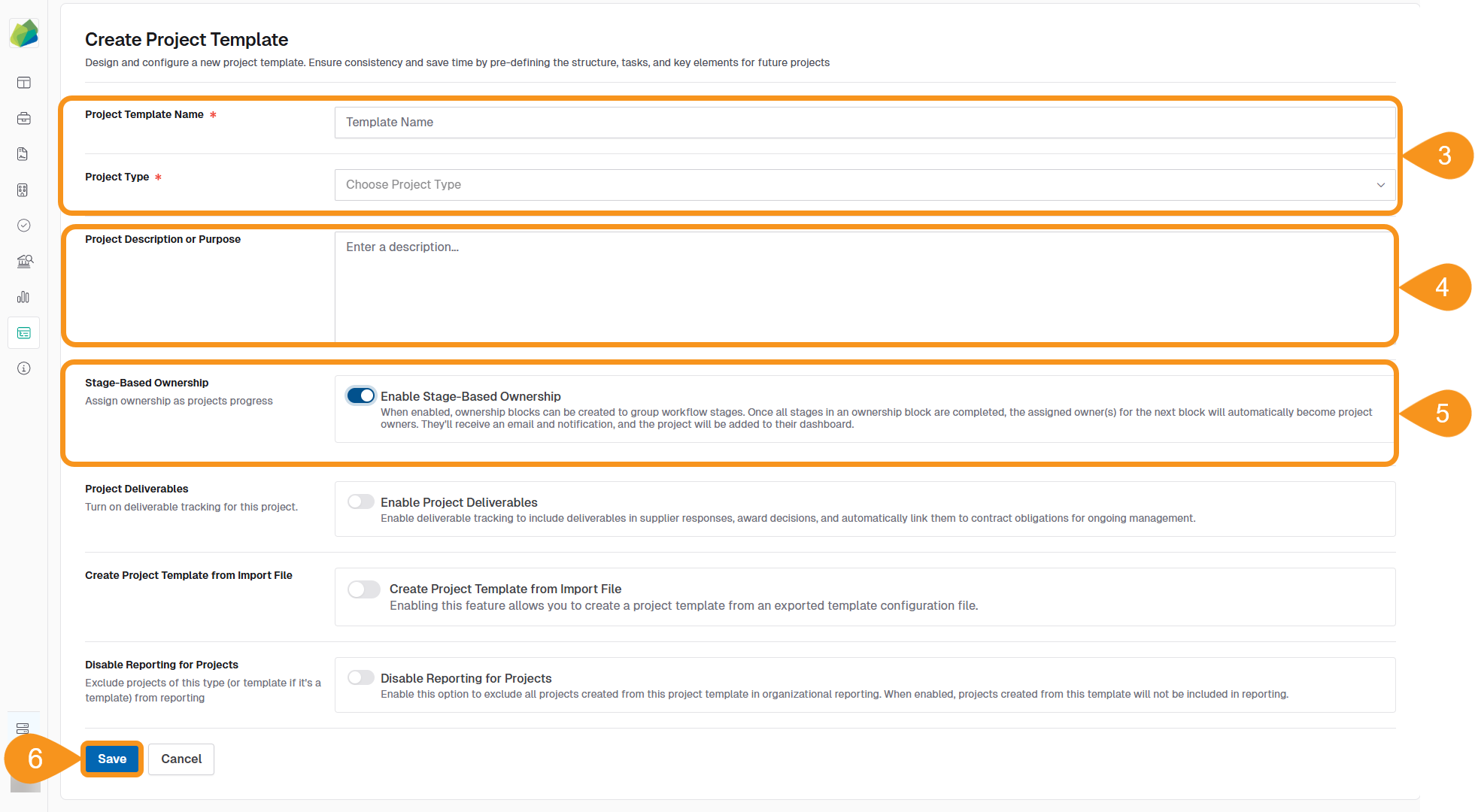Open the bar chart reports icon

pos(23,297)
